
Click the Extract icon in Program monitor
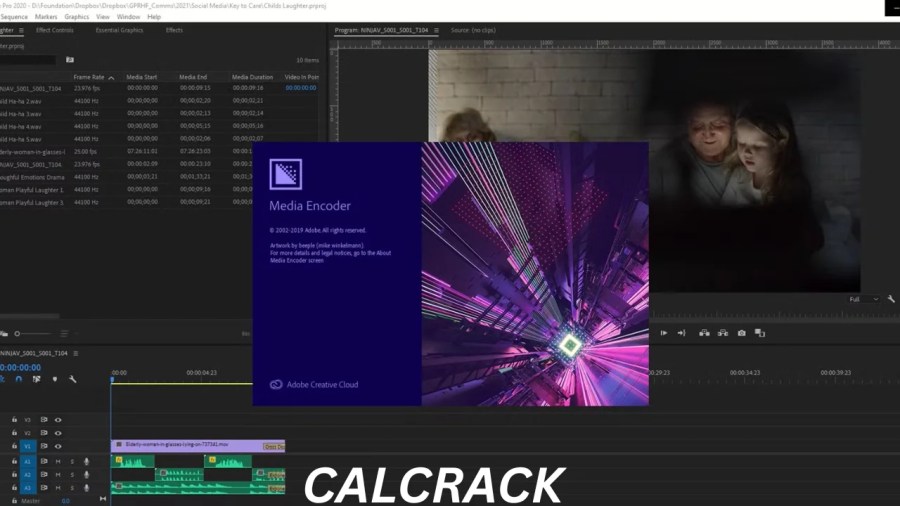[x=723, y=333]
